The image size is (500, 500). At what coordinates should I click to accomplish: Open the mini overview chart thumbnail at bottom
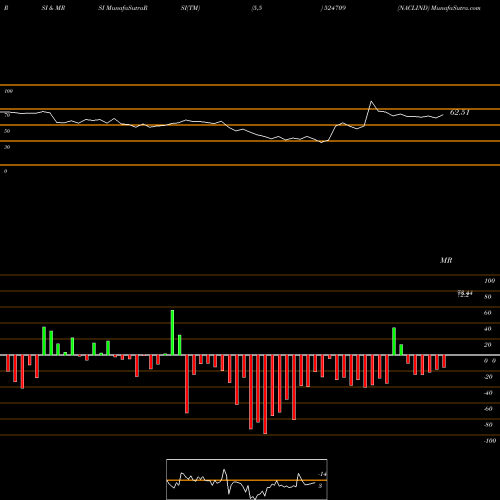[247, 479]
